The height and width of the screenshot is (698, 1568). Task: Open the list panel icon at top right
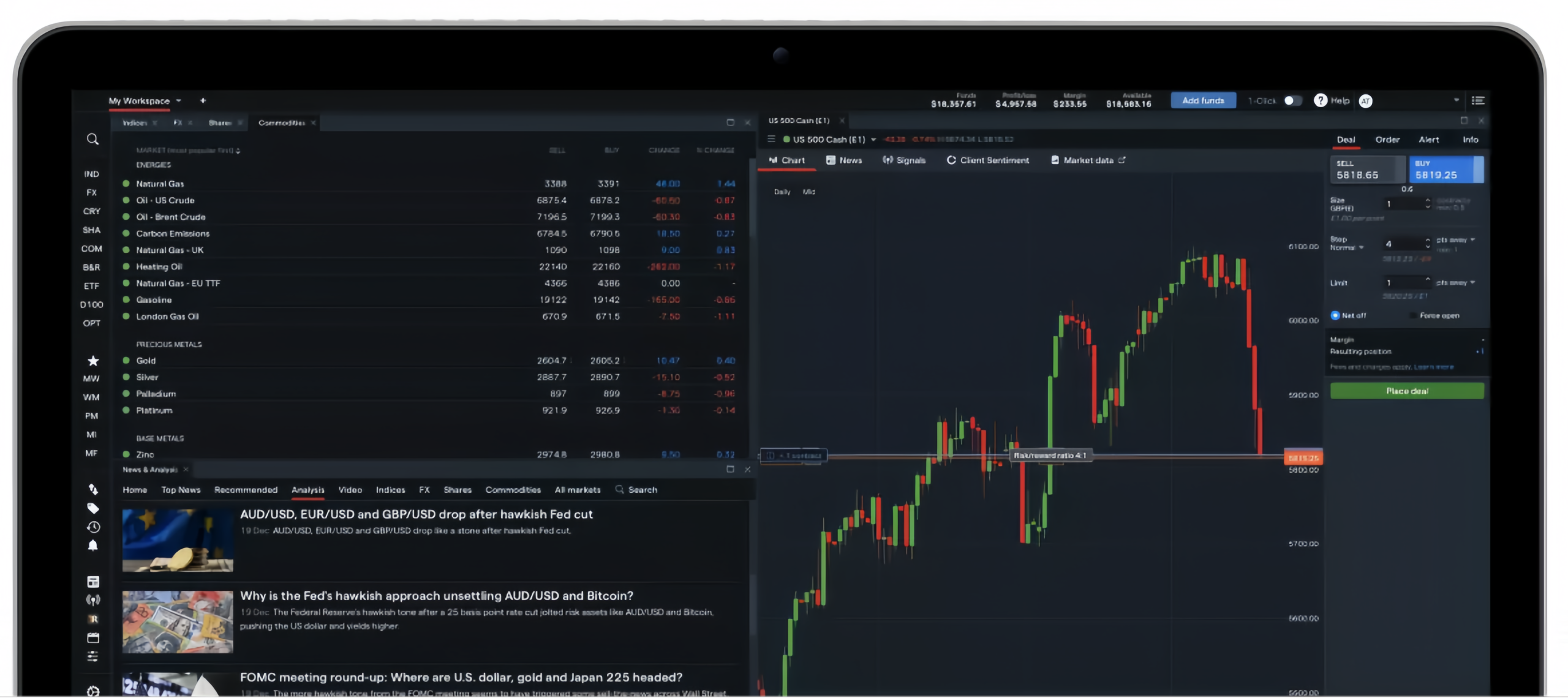(1478, 100)
